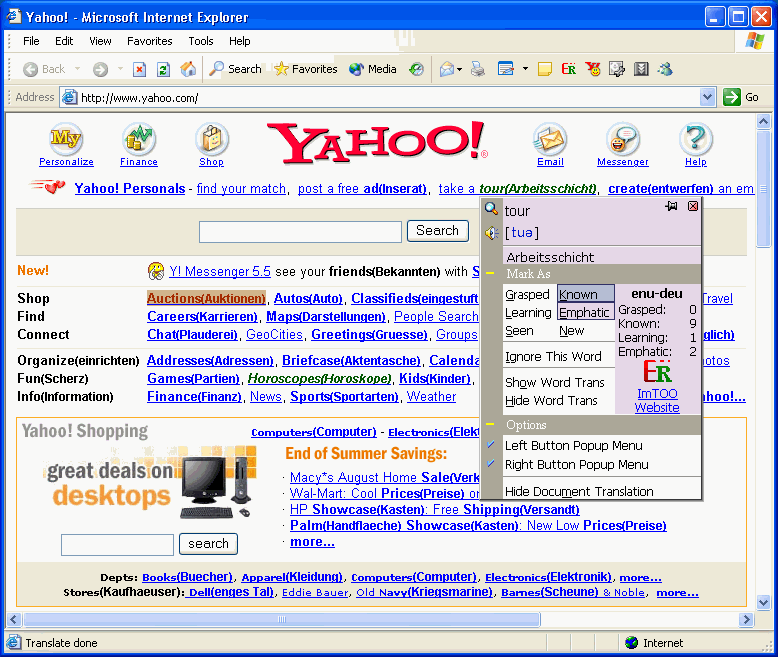The image size is (778, 657).
Task: Click the Yahoo Search button
Action: pyautogui.click(x=438, y=231)
